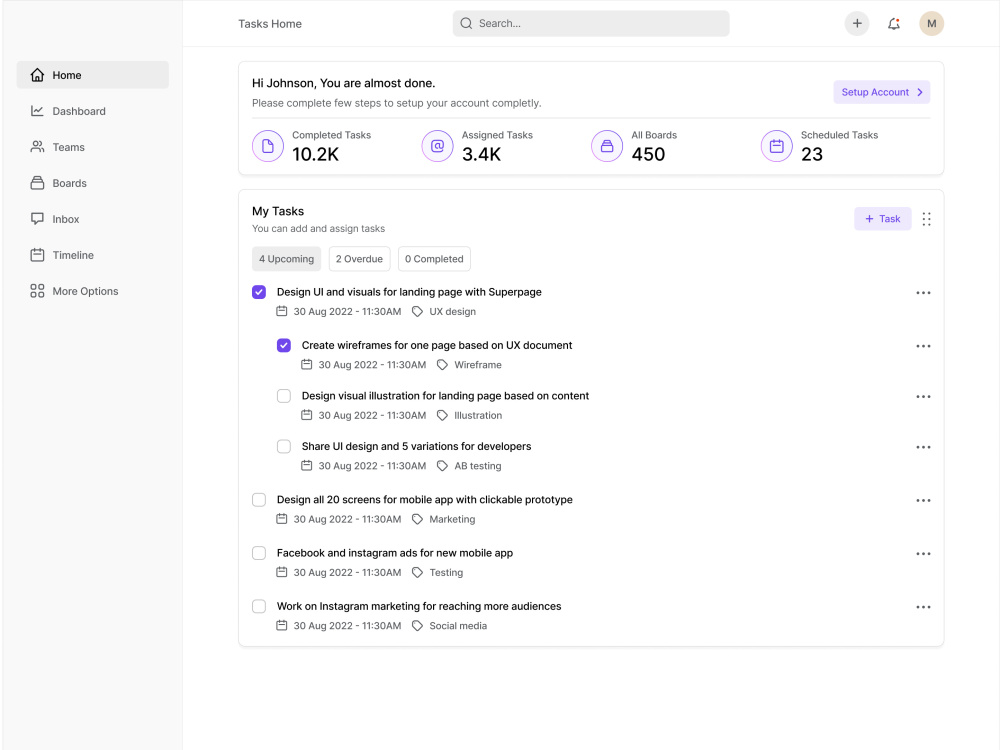Click the Assigned Tasks at-sign icon
Viewport: 1000px width, 750px height.
point(438,146)
